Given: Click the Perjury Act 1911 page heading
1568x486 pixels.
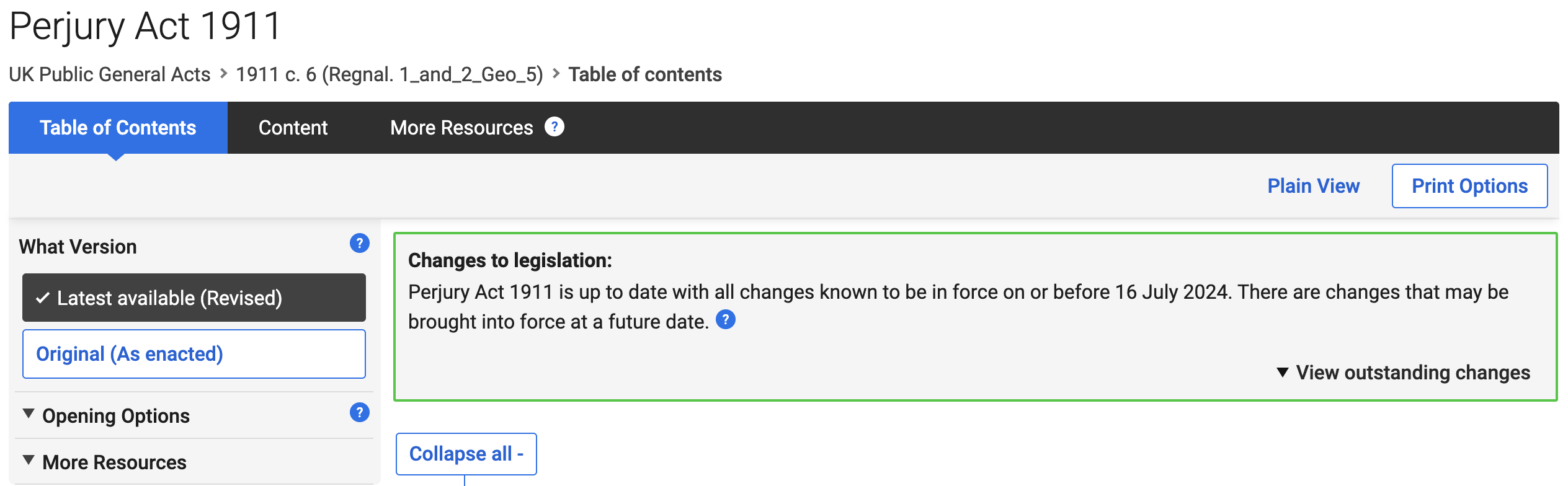Looking at the screenshot, I should point(146,26).
